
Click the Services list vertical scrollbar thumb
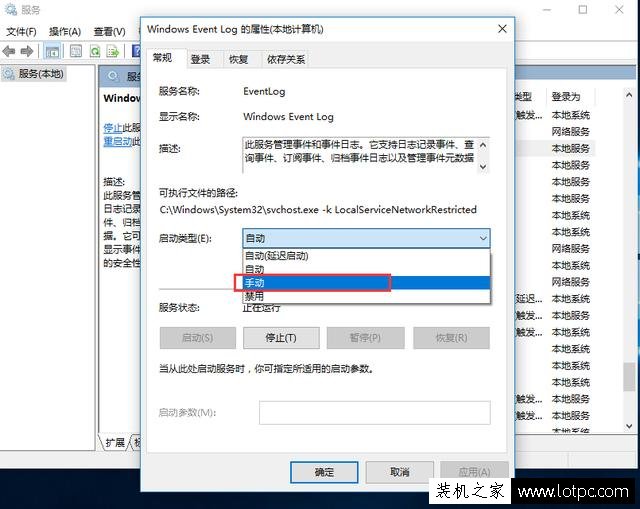pyautogui.click(x=629, y=377)
